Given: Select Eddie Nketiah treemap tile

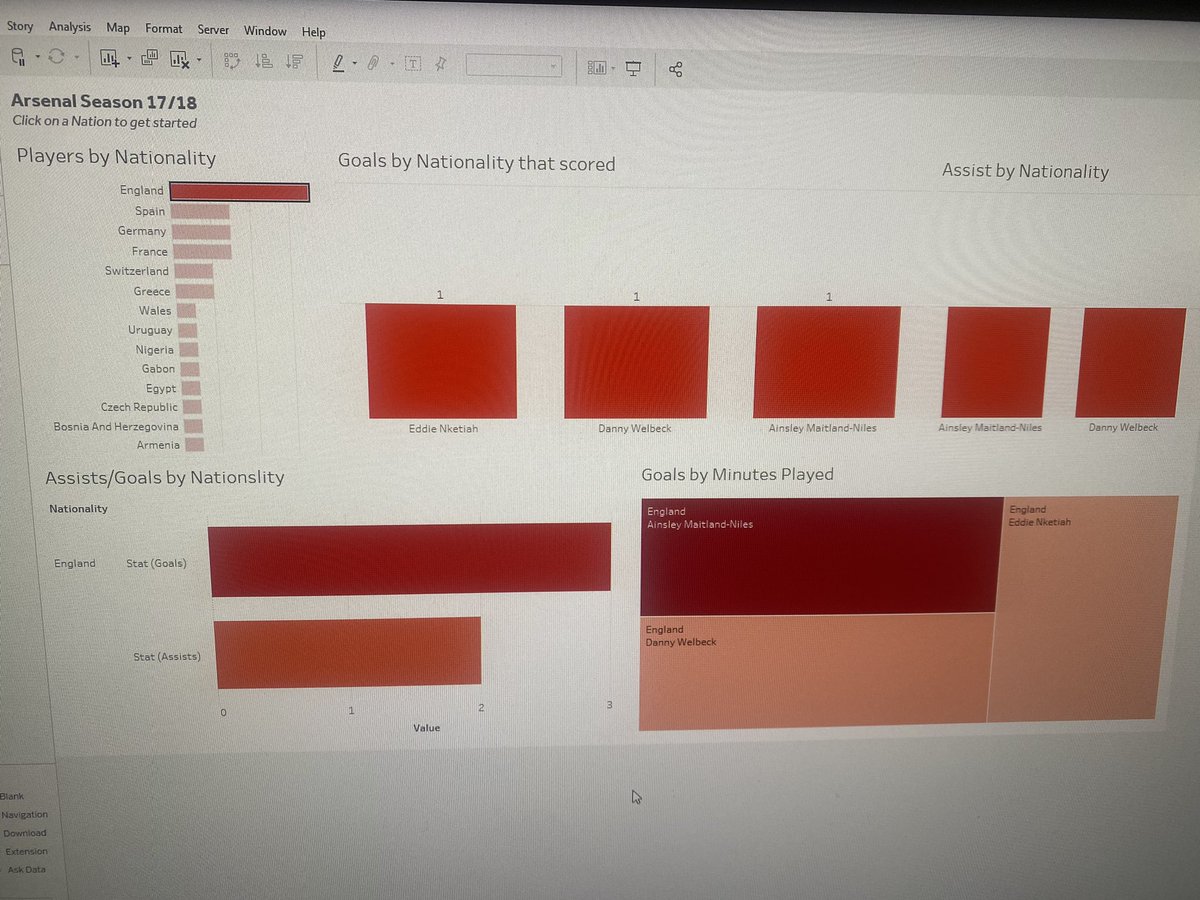Looking at the screenshot, I should [x=1083, y=608].
